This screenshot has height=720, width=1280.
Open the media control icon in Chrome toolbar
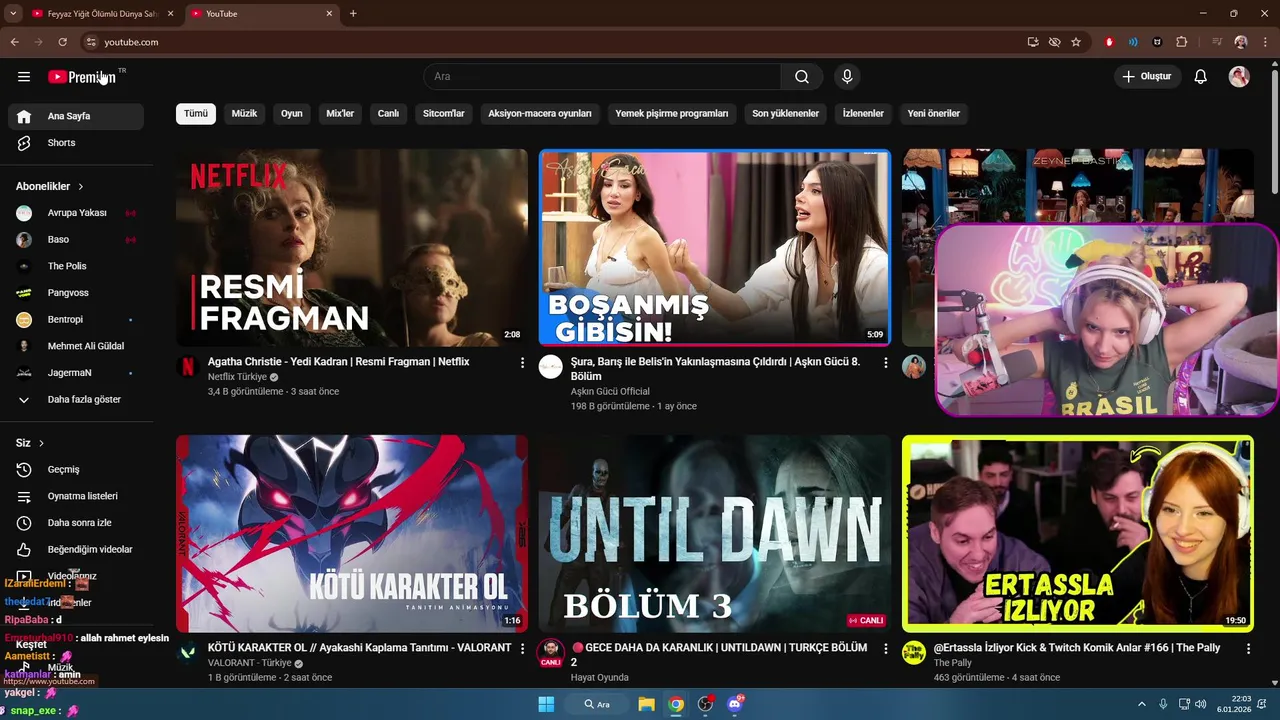1217,42
